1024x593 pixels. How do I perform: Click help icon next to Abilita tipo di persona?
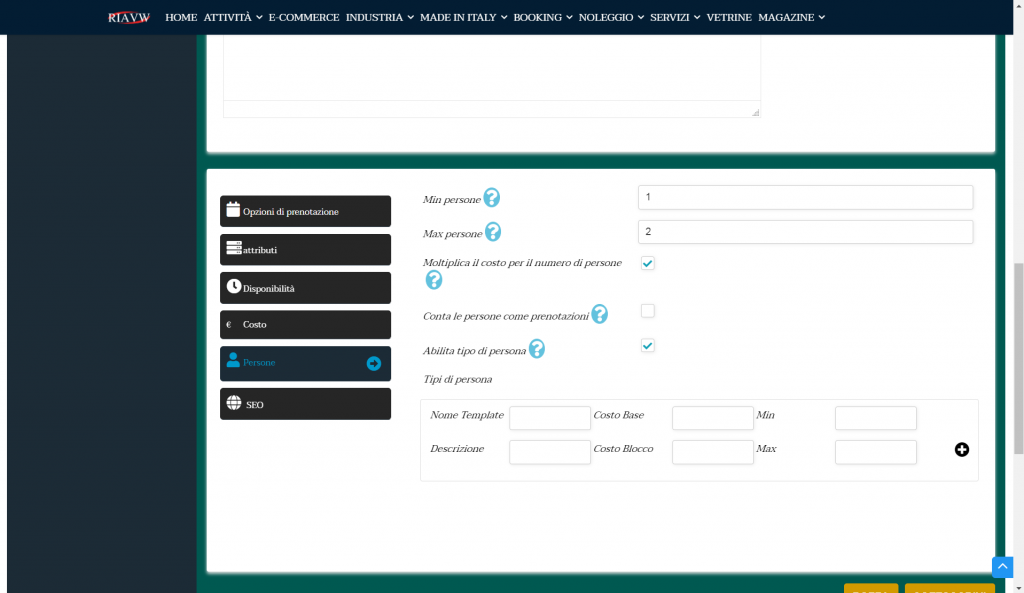537,349
